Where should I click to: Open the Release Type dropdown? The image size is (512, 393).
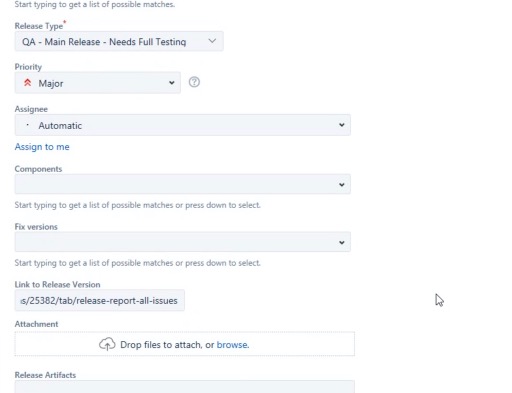tap(119, 41)
